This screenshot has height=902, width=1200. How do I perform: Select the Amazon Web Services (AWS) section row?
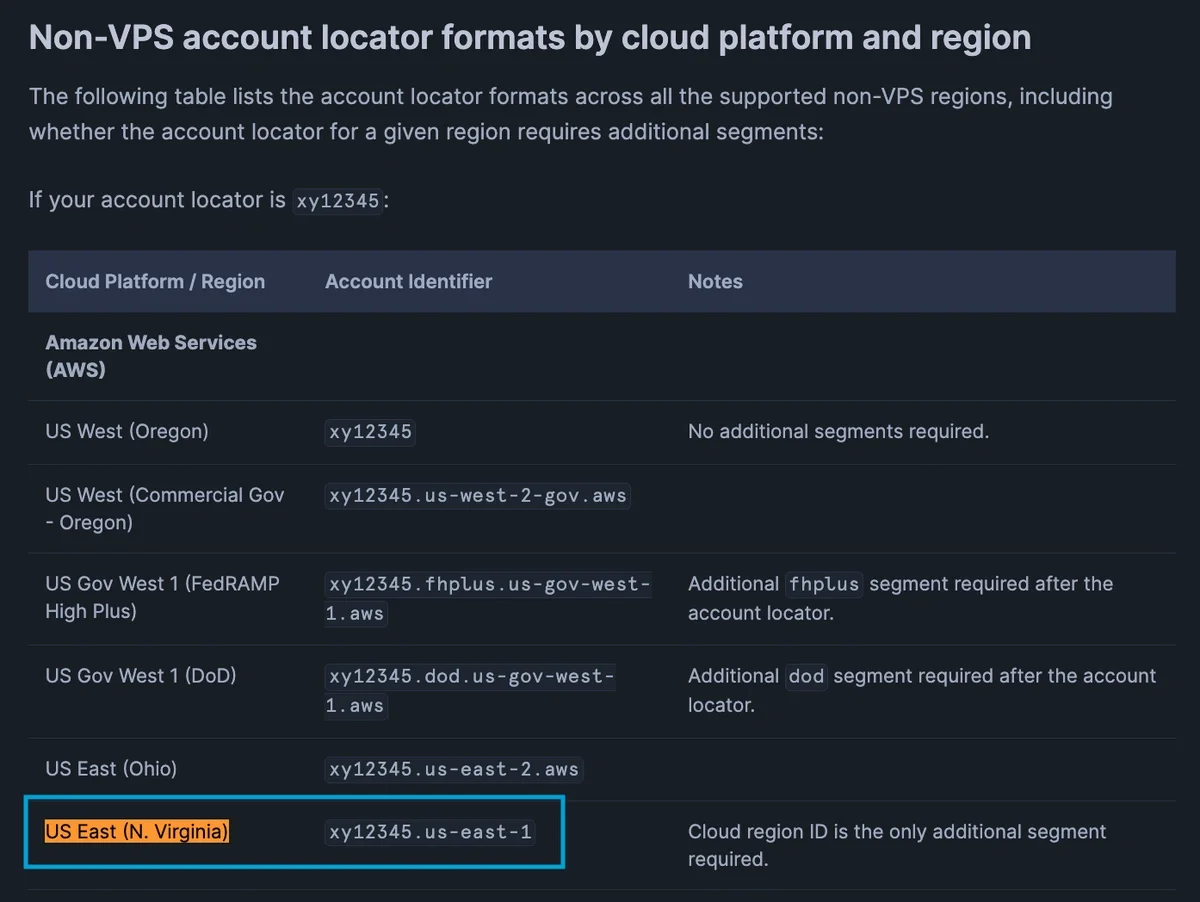tap(151, 356)
